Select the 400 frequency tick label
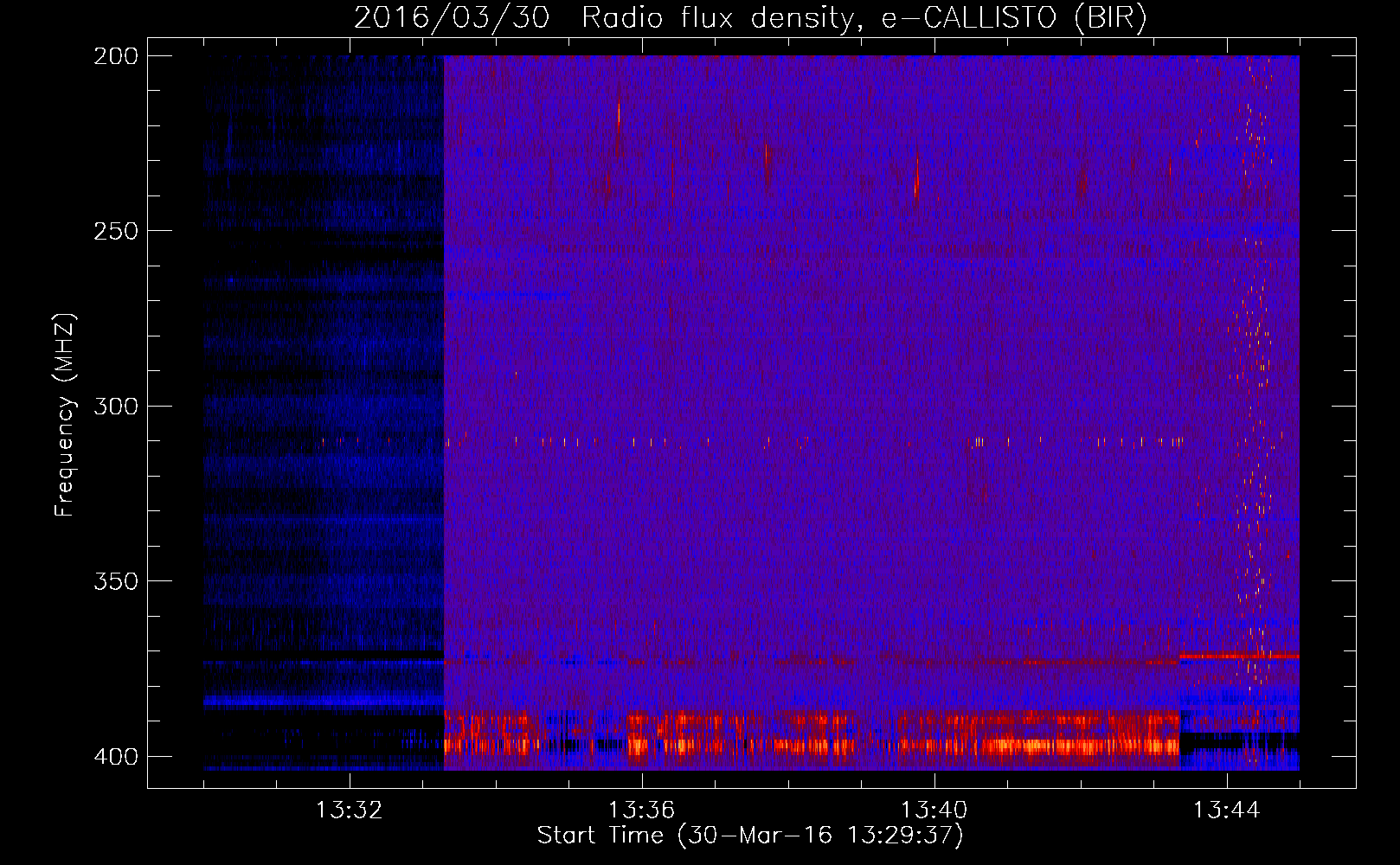 pos(116,757)
